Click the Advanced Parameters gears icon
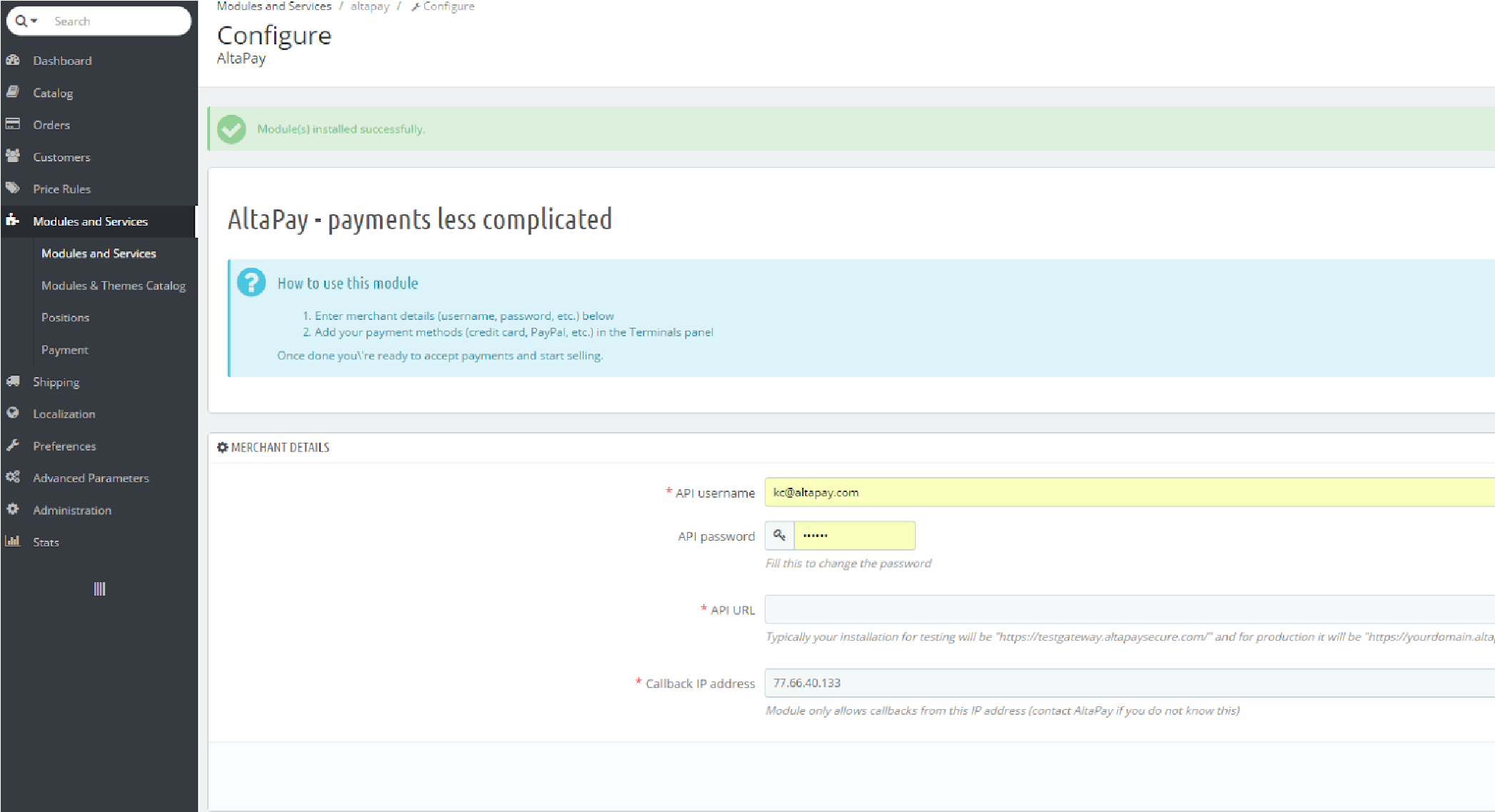 (x=13, y=477)
